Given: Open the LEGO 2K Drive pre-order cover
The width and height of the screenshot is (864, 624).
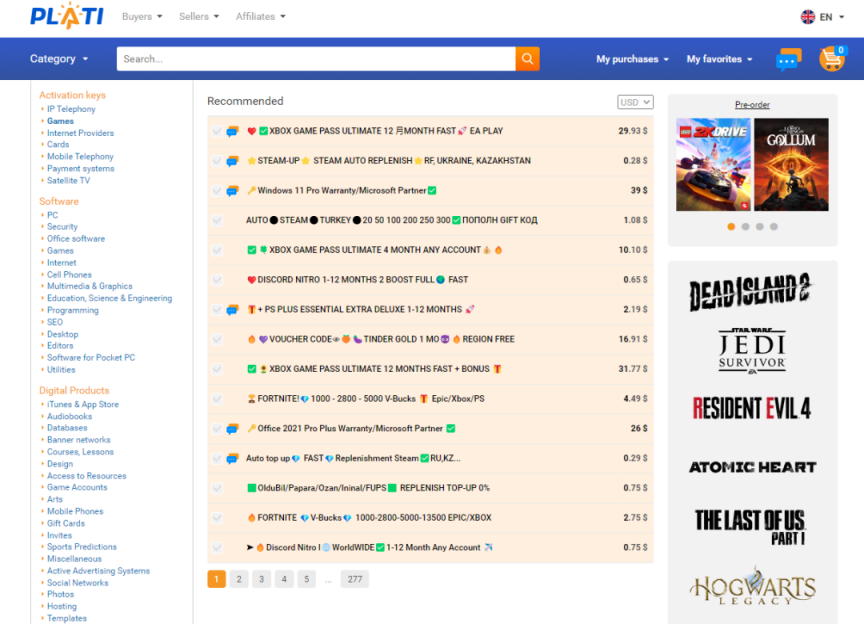Looking at the screenshot, I should tap(713, 164).
